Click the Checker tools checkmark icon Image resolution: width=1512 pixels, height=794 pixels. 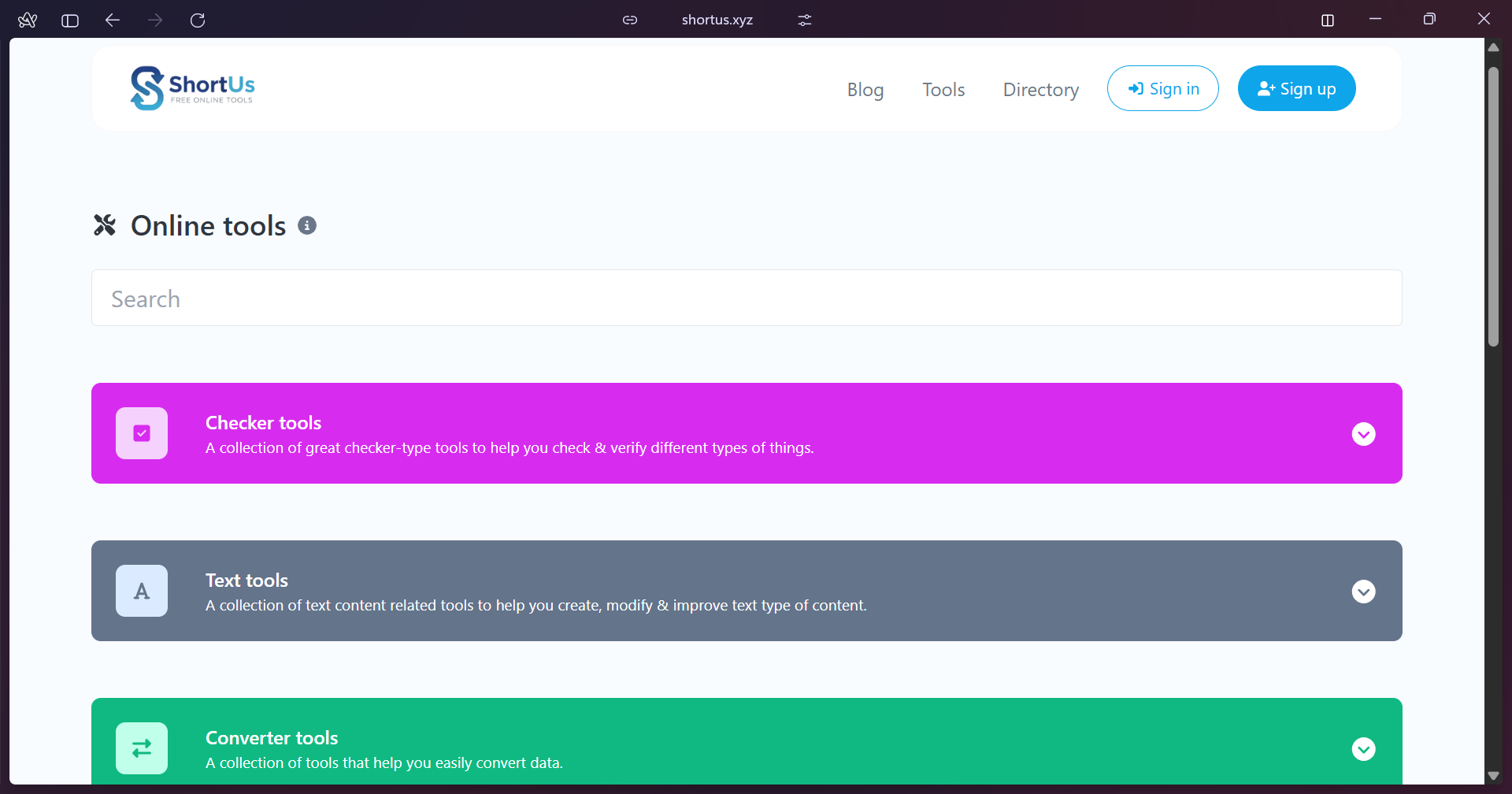coord(142,432)
